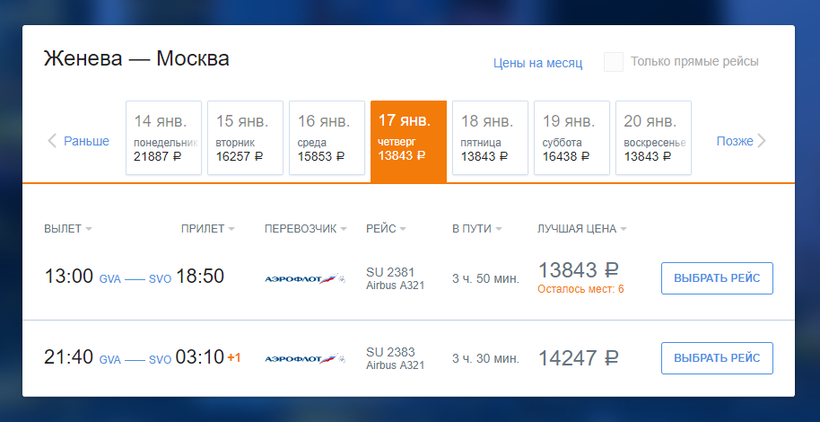Screen dimensions: 820x422
Task: Enable the Только прямые рейсы checkbox
Action: pyautogui.click(x=613, y=62)
